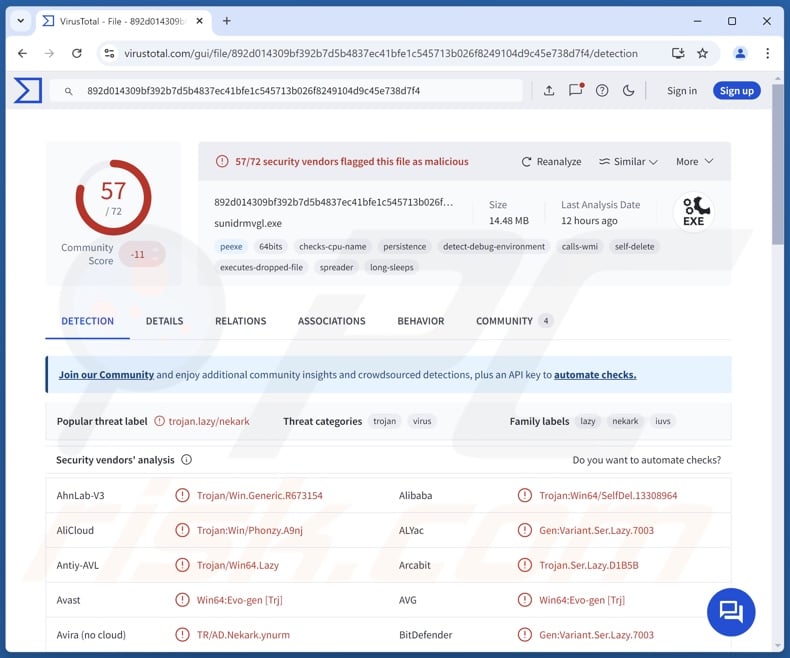Click warning icon next to trojan.lazy/nekark
Viewport: 790px width, 658px height.
click(159, 421)
